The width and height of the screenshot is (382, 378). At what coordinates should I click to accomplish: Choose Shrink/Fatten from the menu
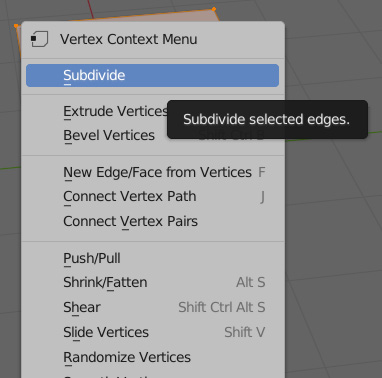tap(152, 283)
